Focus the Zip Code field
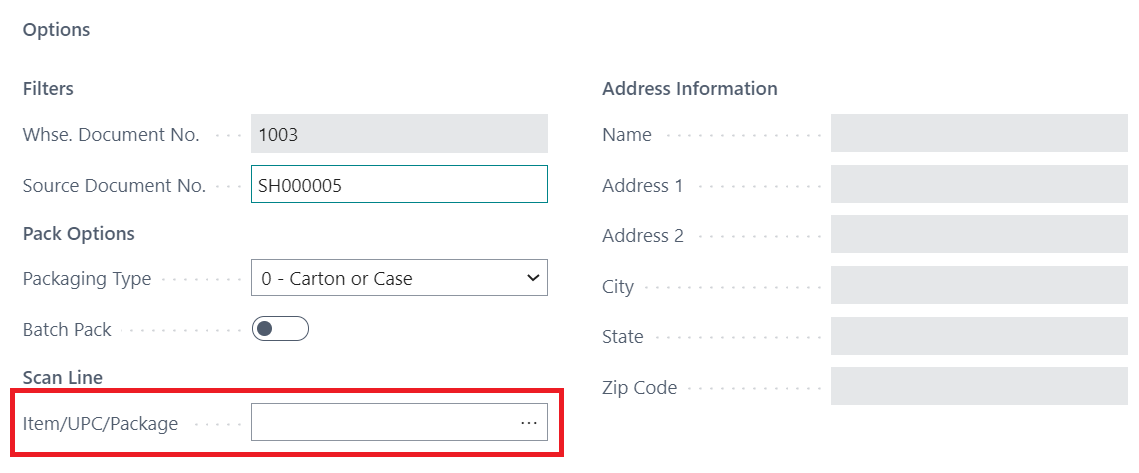 point(979,387)
